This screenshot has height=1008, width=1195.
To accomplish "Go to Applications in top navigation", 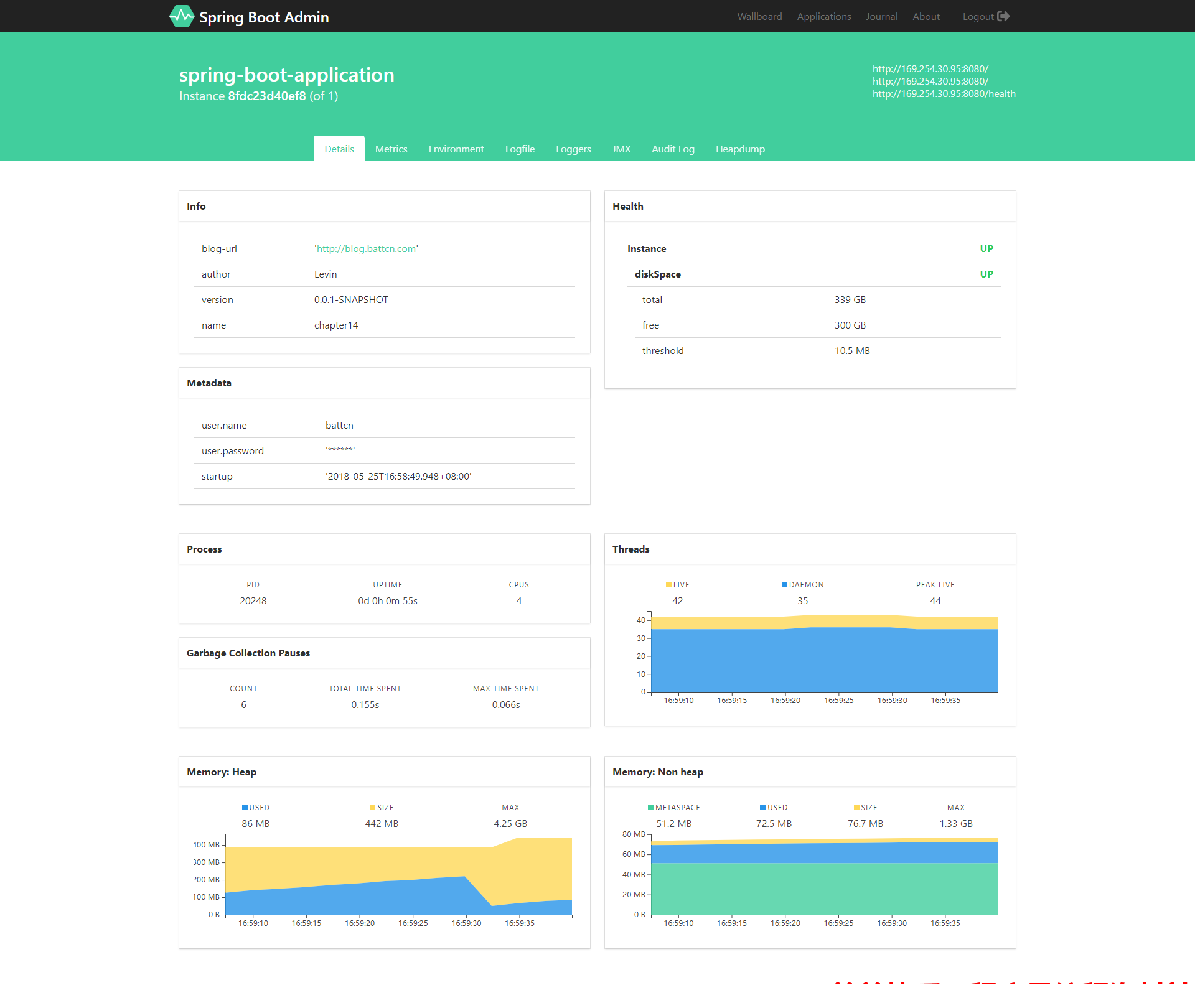I will [824, 16].
